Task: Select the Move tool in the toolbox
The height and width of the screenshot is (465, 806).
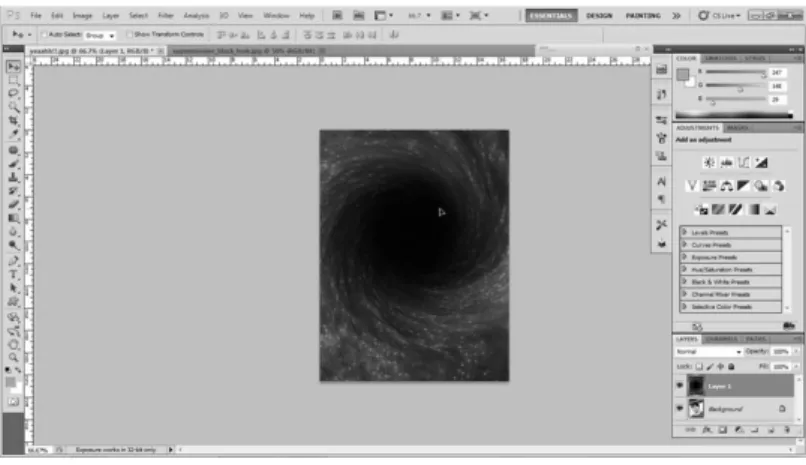Action: [x=13, y=67]
